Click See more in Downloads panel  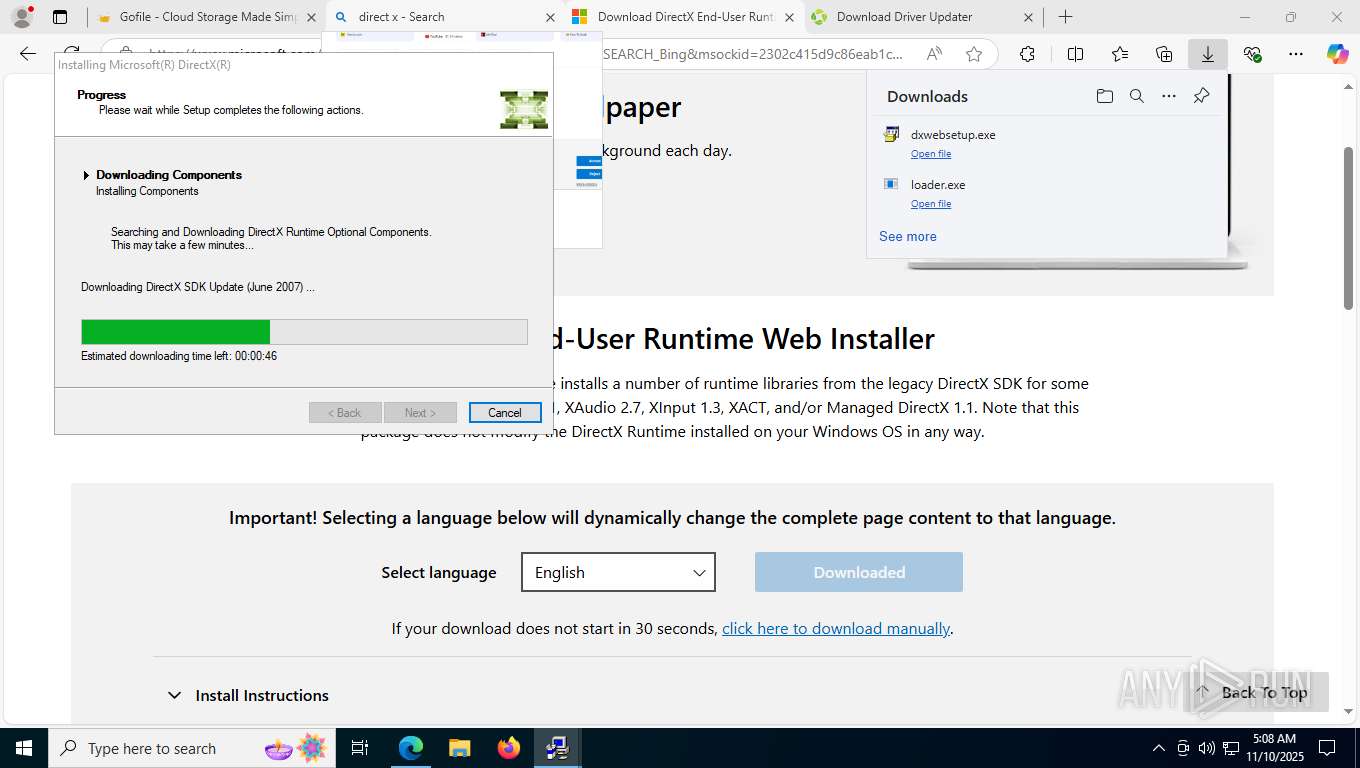[908, 236]
